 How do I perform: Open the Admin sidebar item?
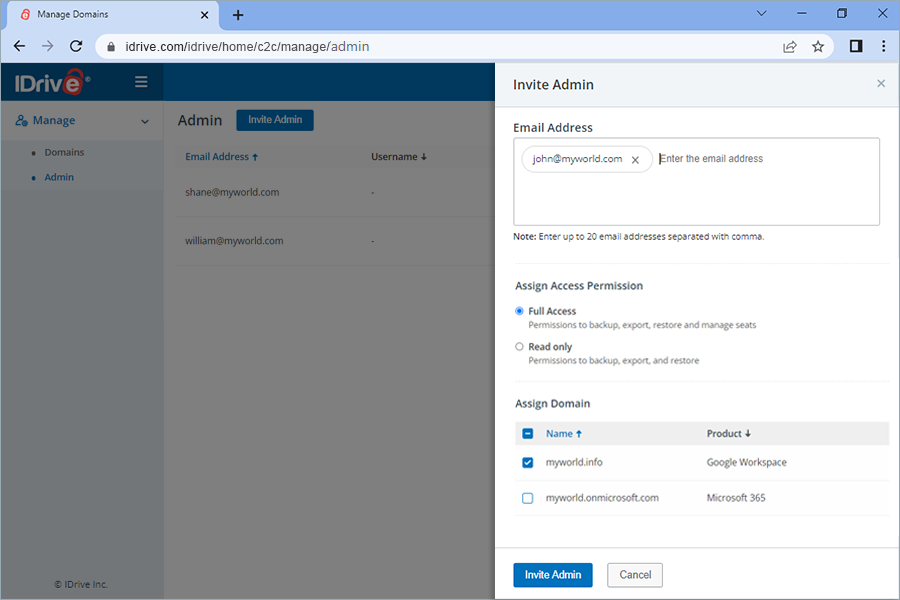point(59,177)
